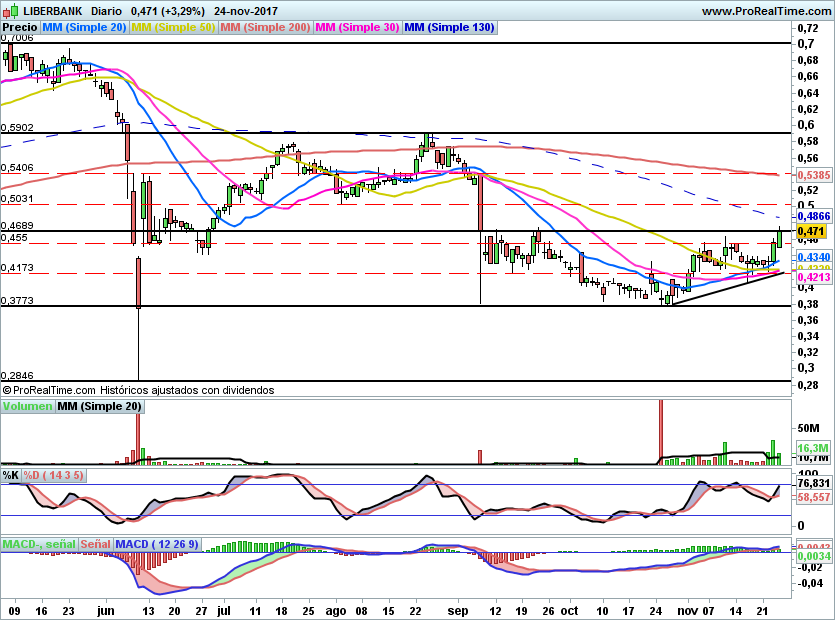Open the MACD (12 26 9) settings label
Screen dimensions: 835x620
[x=157, y=544]
